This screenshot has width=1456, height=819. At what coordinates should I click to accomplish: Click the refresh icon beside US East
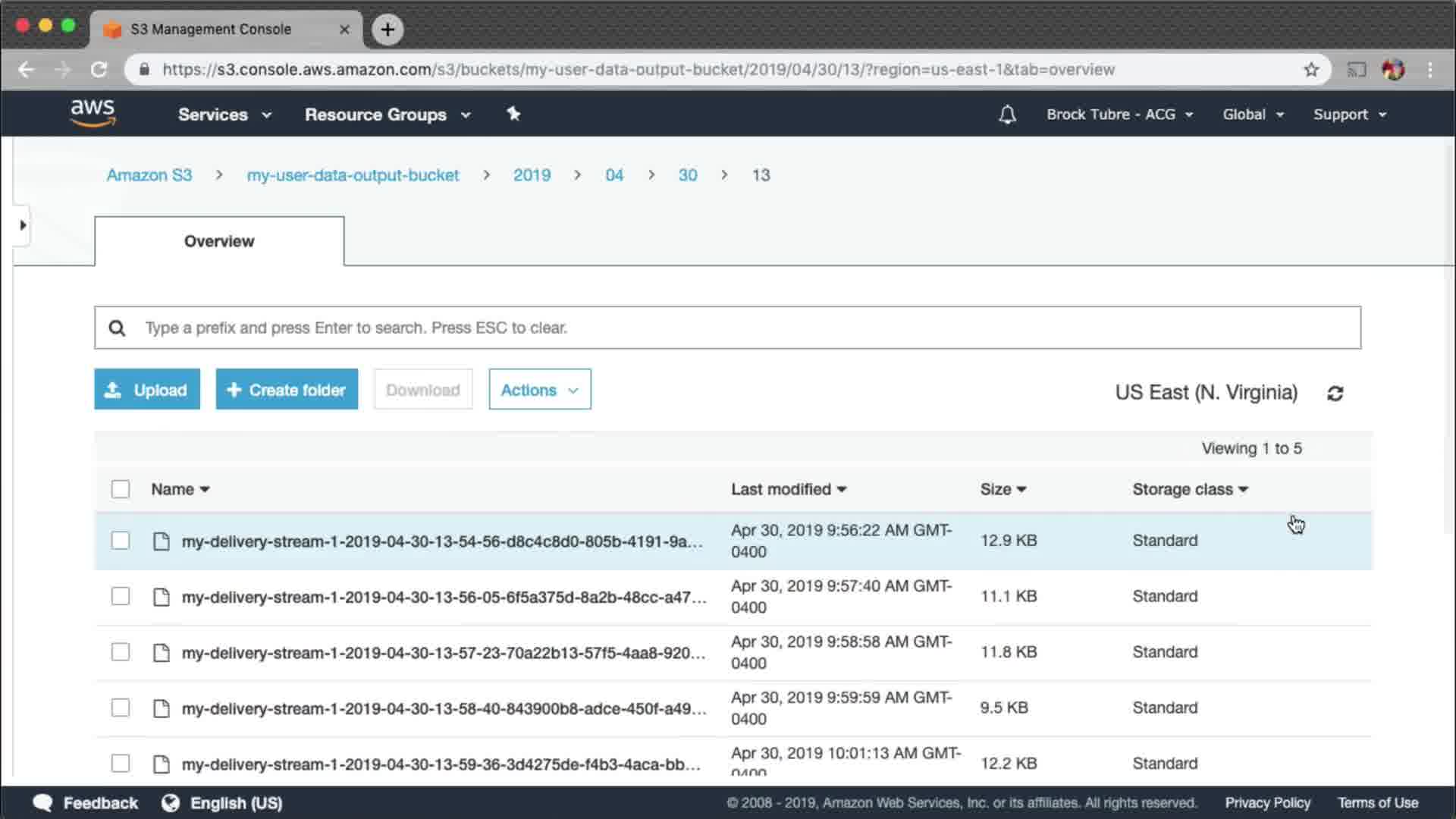coord(1335,394)
